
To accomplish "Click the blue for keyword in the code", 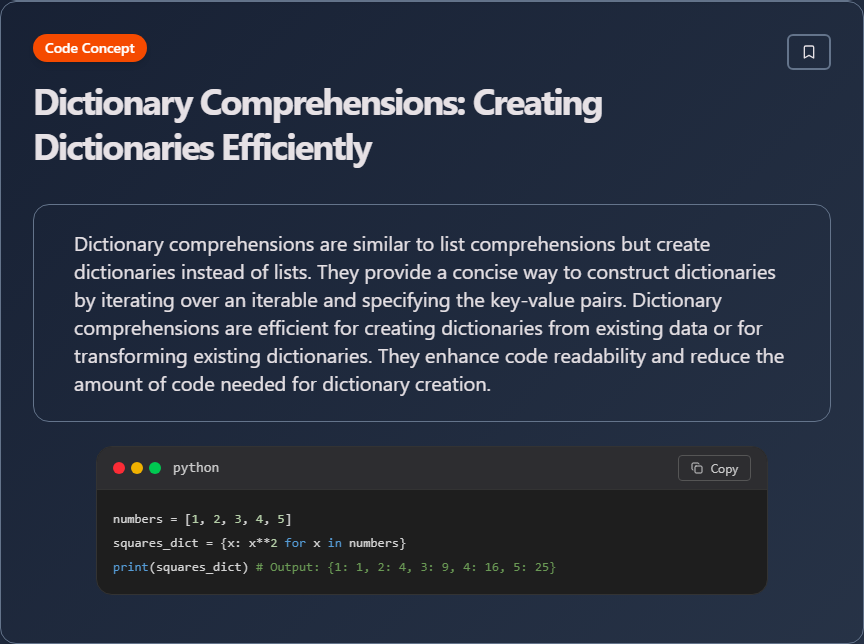I will (x=295, y=543).
